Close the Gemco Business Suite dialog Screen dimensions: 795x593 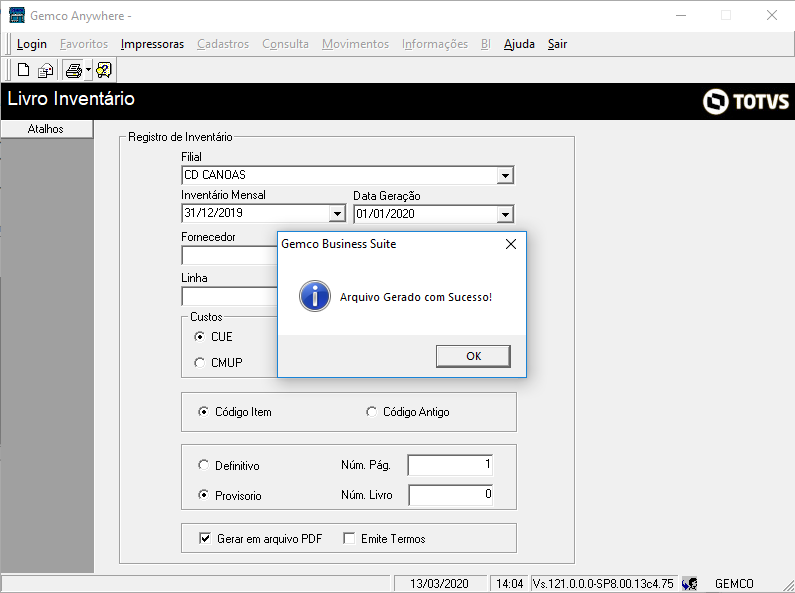coord(511,244)
